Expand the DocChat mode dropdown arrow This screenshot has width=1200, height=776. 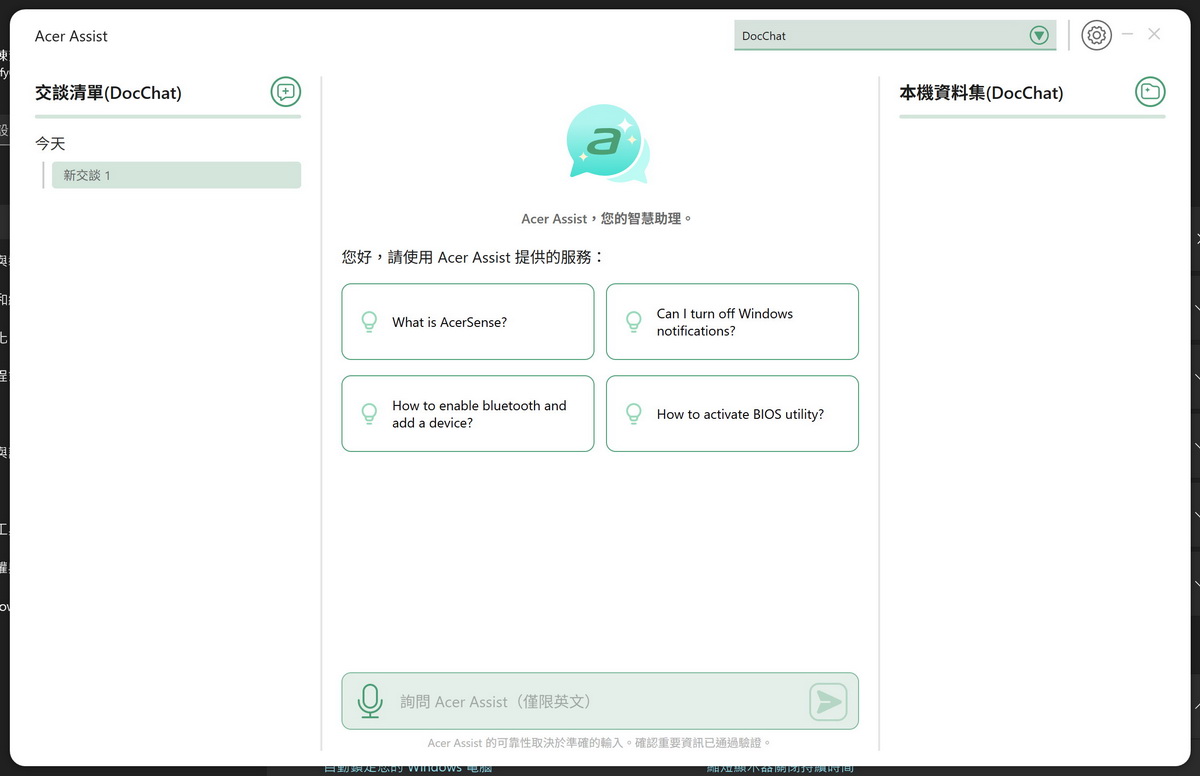1039,36
